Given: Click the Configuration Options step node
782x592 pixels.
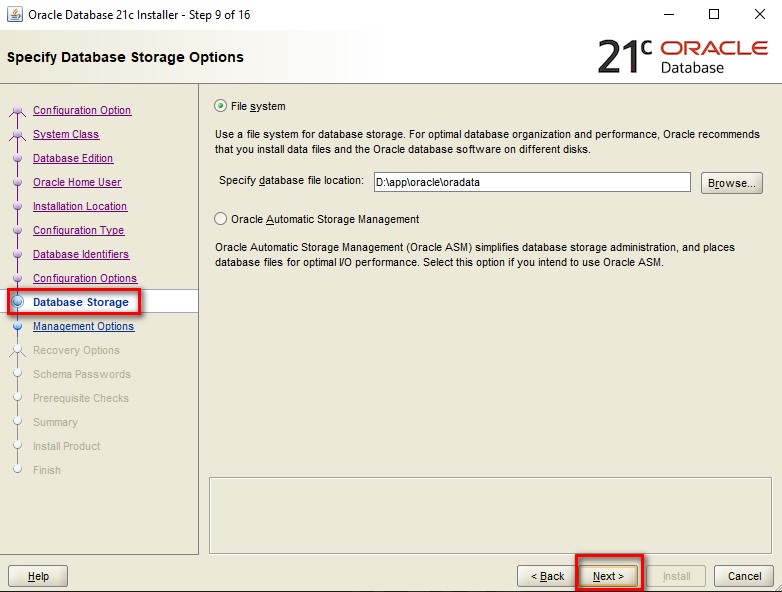Looking at the screenshot, I should [x=17, y=278].
